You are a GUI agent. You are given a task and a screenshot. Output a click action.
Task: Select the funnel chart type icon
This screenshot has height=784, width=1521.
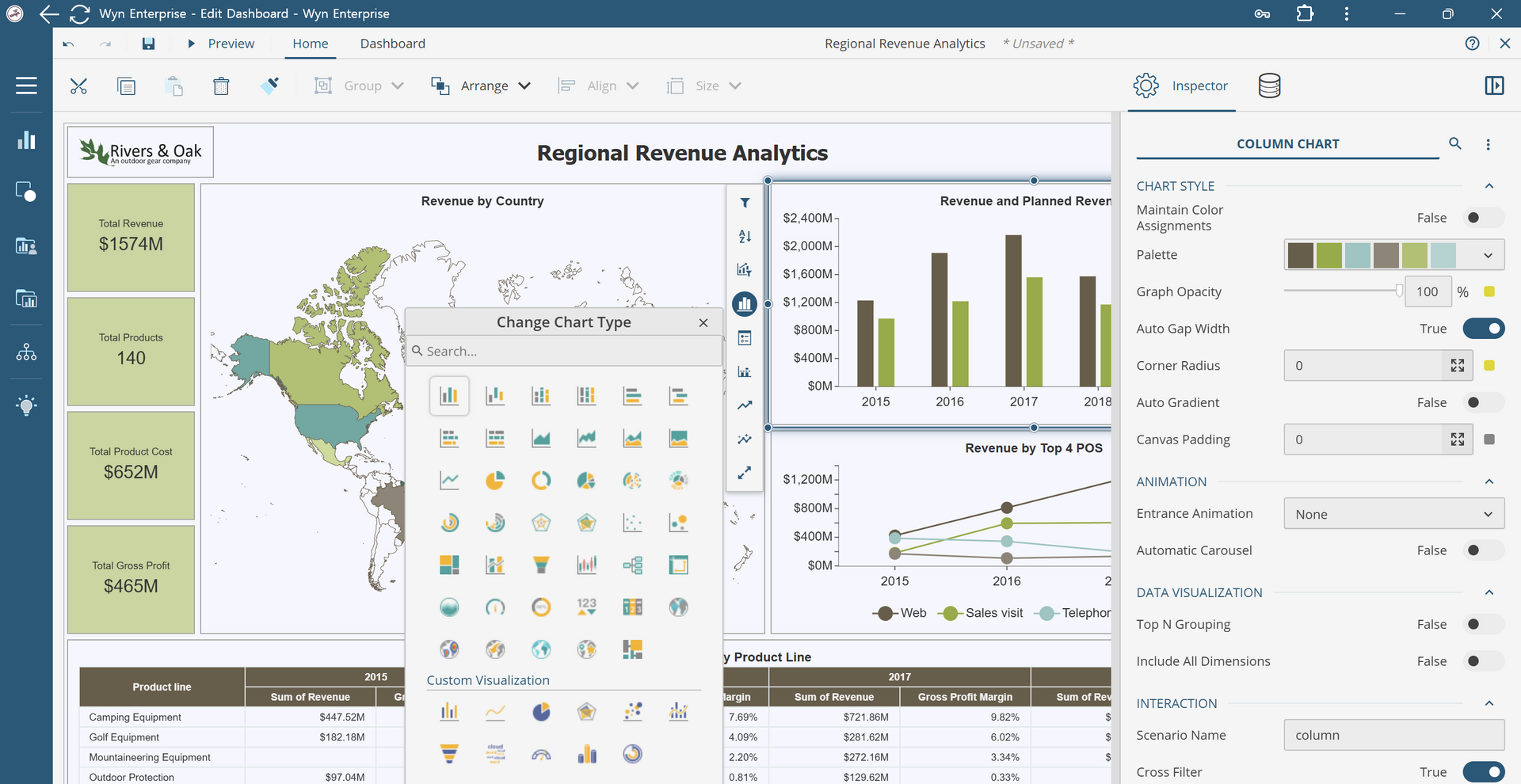541,565
